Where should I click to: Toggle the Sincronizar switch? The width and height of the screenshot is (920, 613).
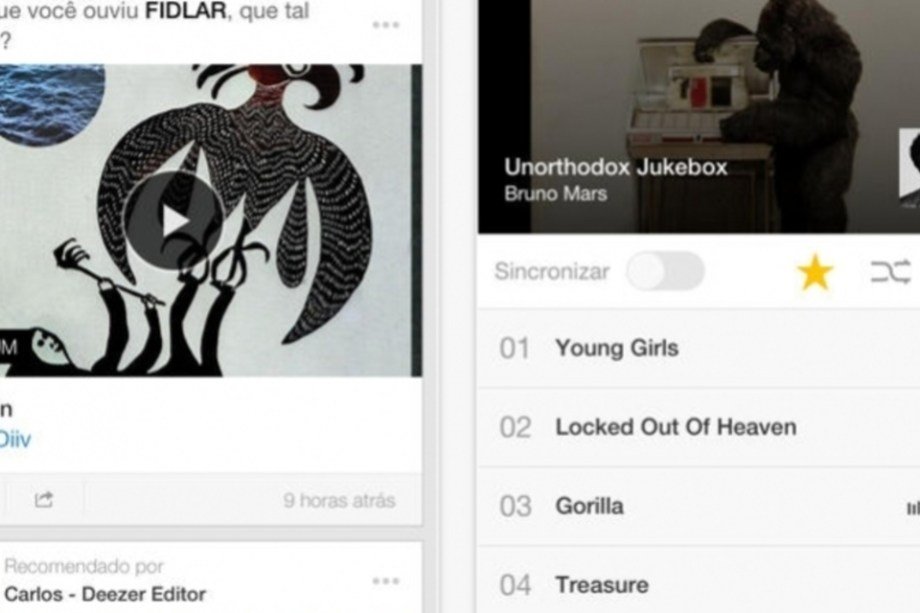[x=665, y=271]
